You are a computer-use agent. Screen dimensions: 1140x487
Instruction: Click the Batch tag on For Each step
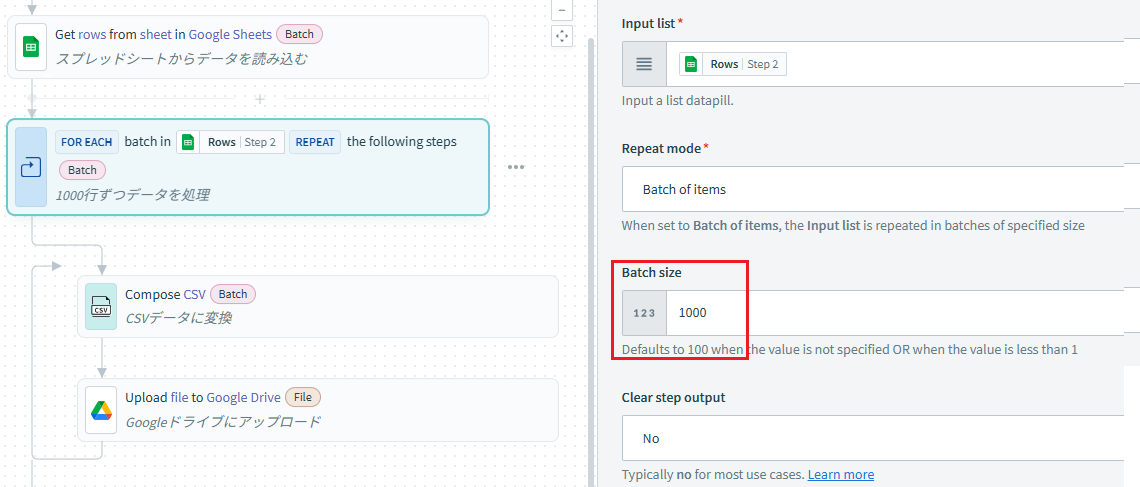(82, 170)
